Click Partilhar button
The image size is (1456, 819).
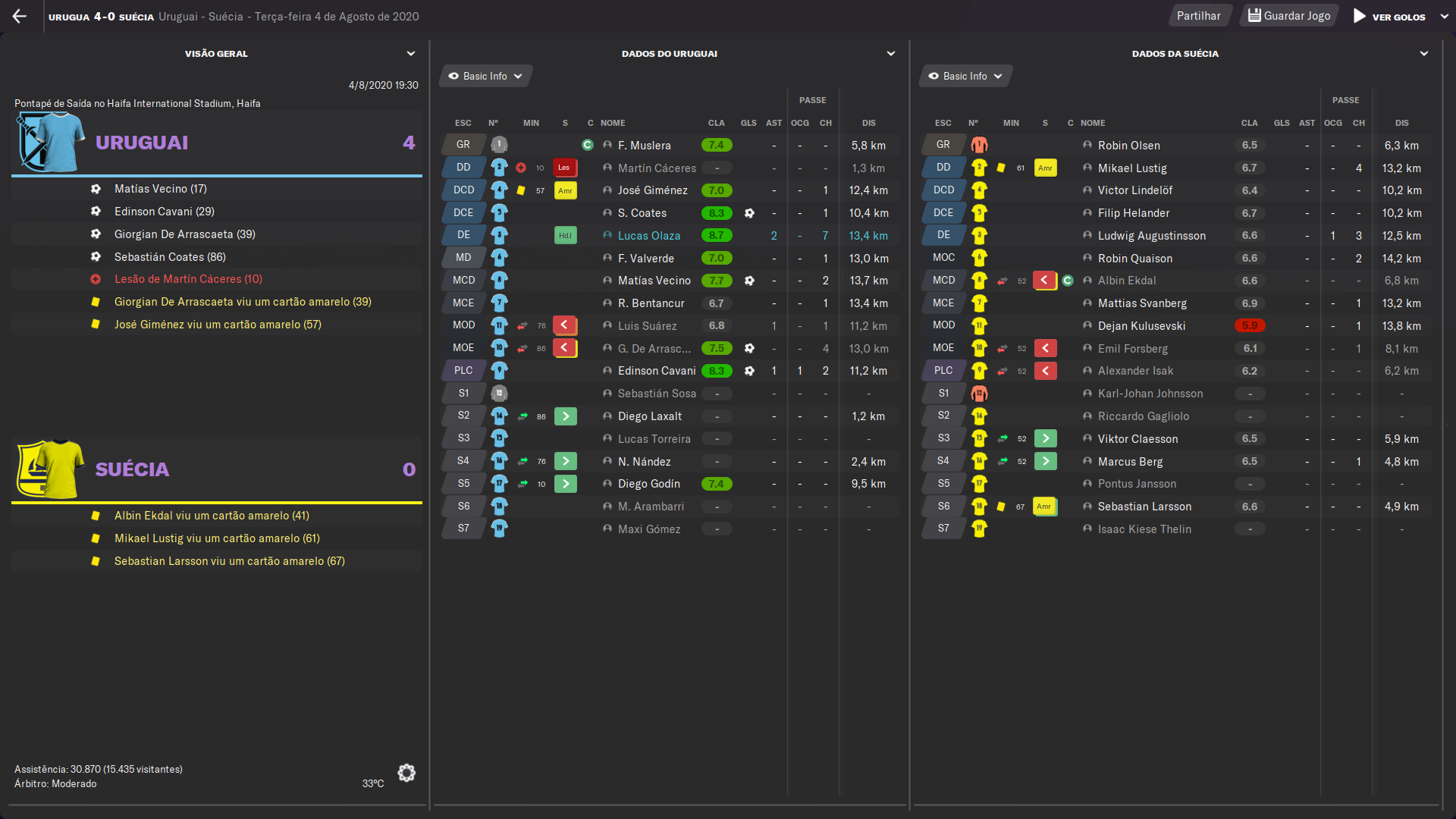click(x=1198, y=16)
